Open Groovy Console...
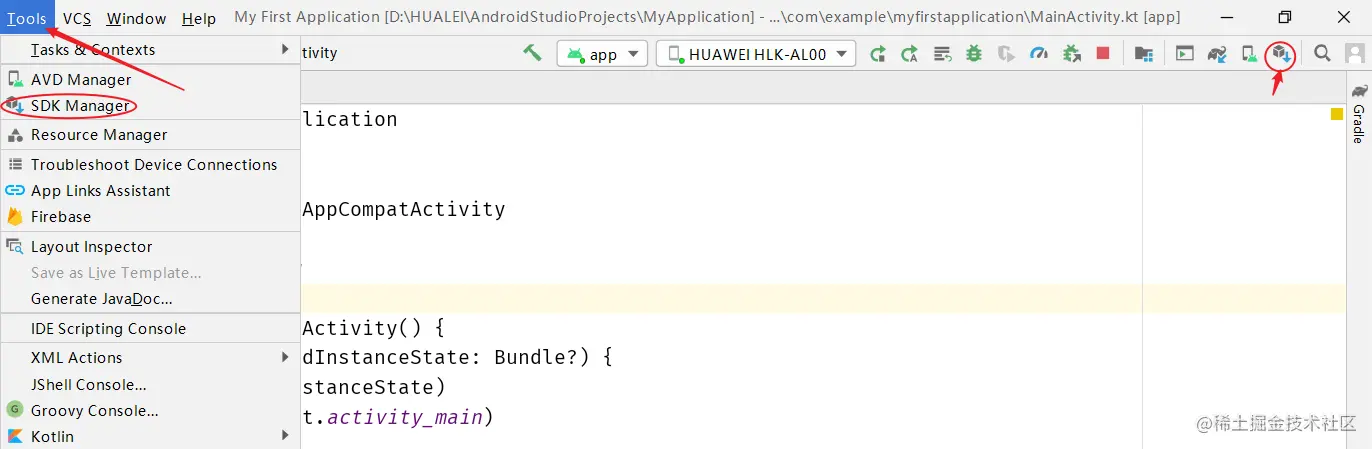Screen dimensions: 1372x449 (x=150, y=410)
